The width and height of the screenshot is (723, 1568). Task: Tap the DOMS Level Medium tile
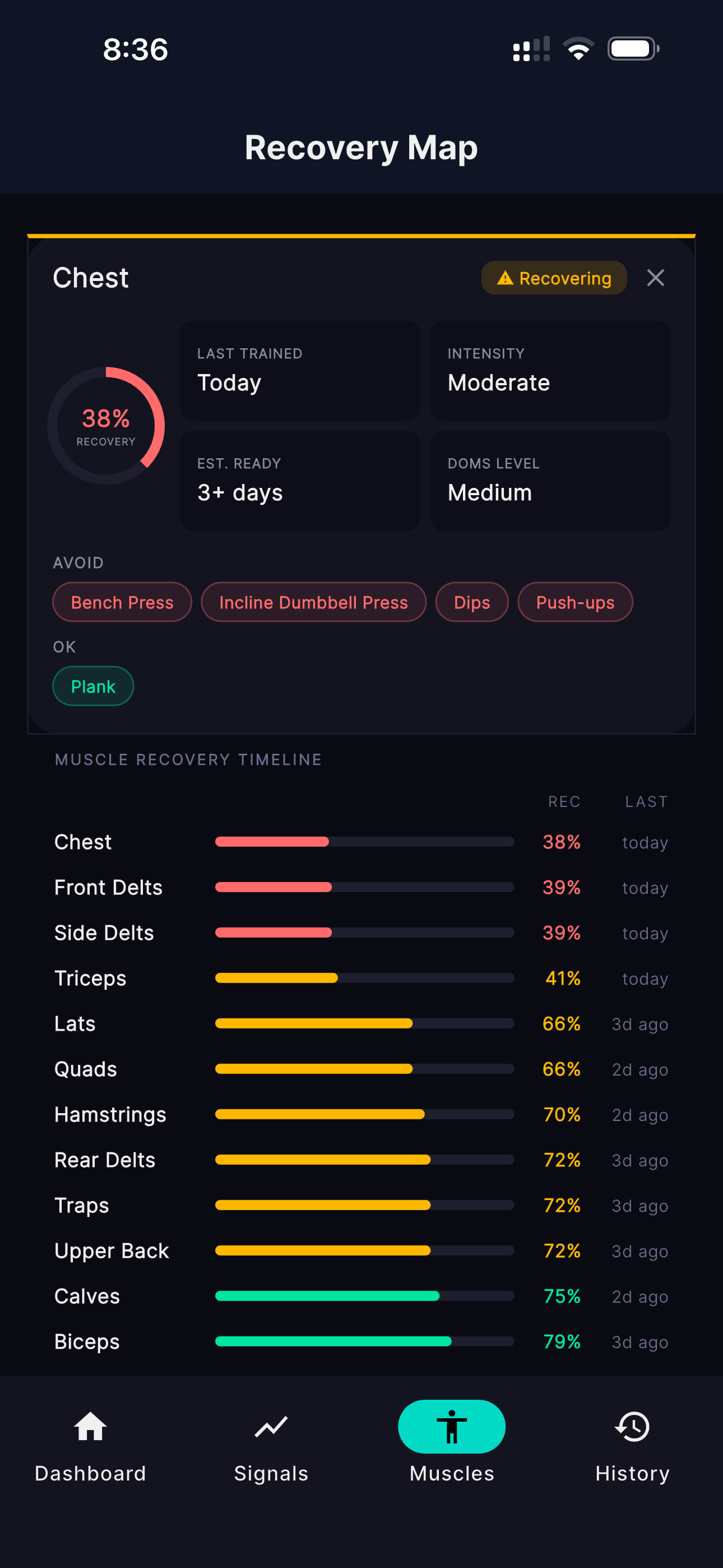(x=550, y=481)
